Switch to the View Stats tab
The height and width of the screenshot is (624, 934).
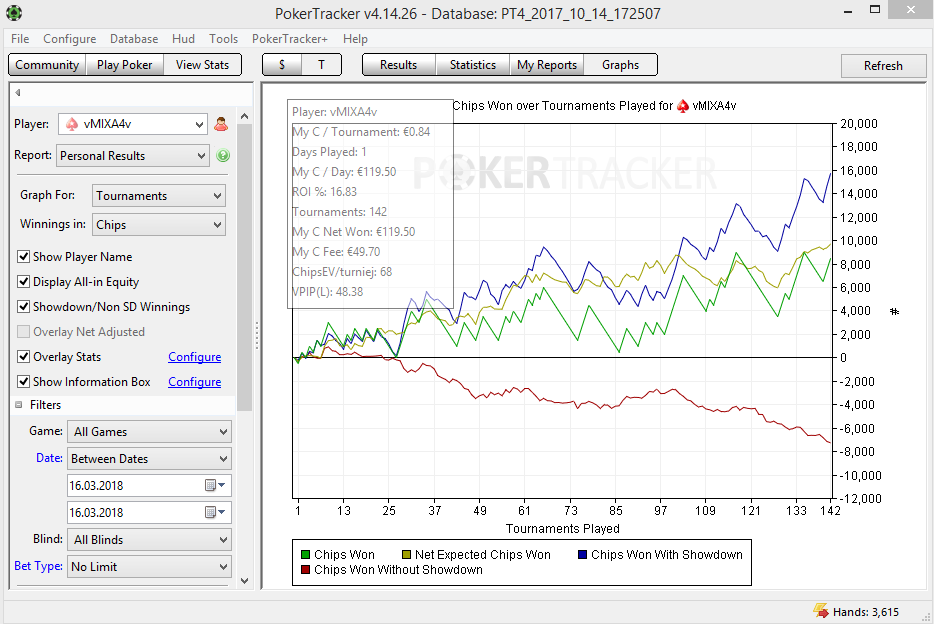[x=202, y=65]
